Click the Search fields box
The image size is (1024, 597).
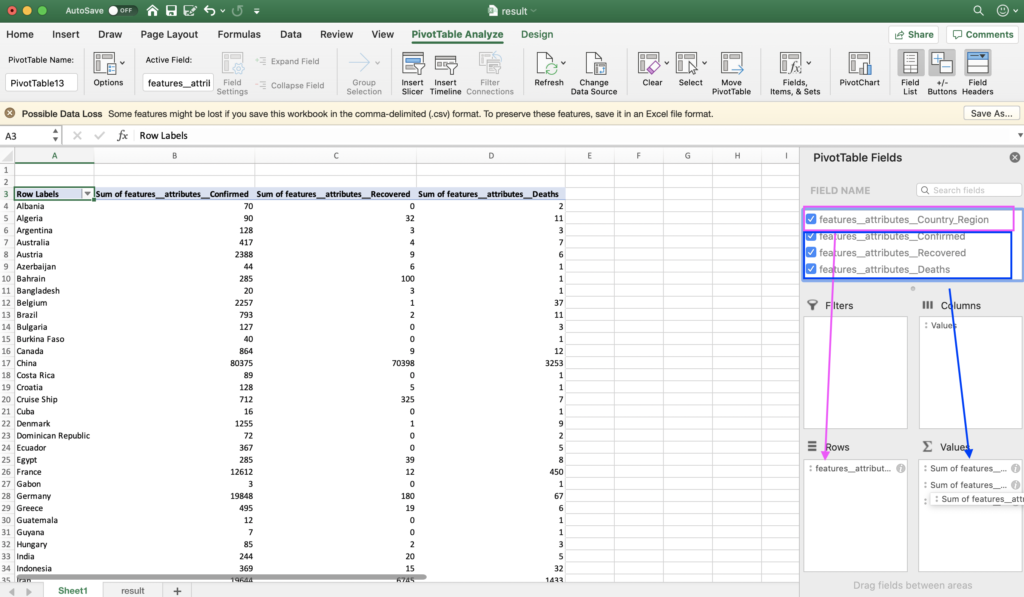[x=968, y=190]
